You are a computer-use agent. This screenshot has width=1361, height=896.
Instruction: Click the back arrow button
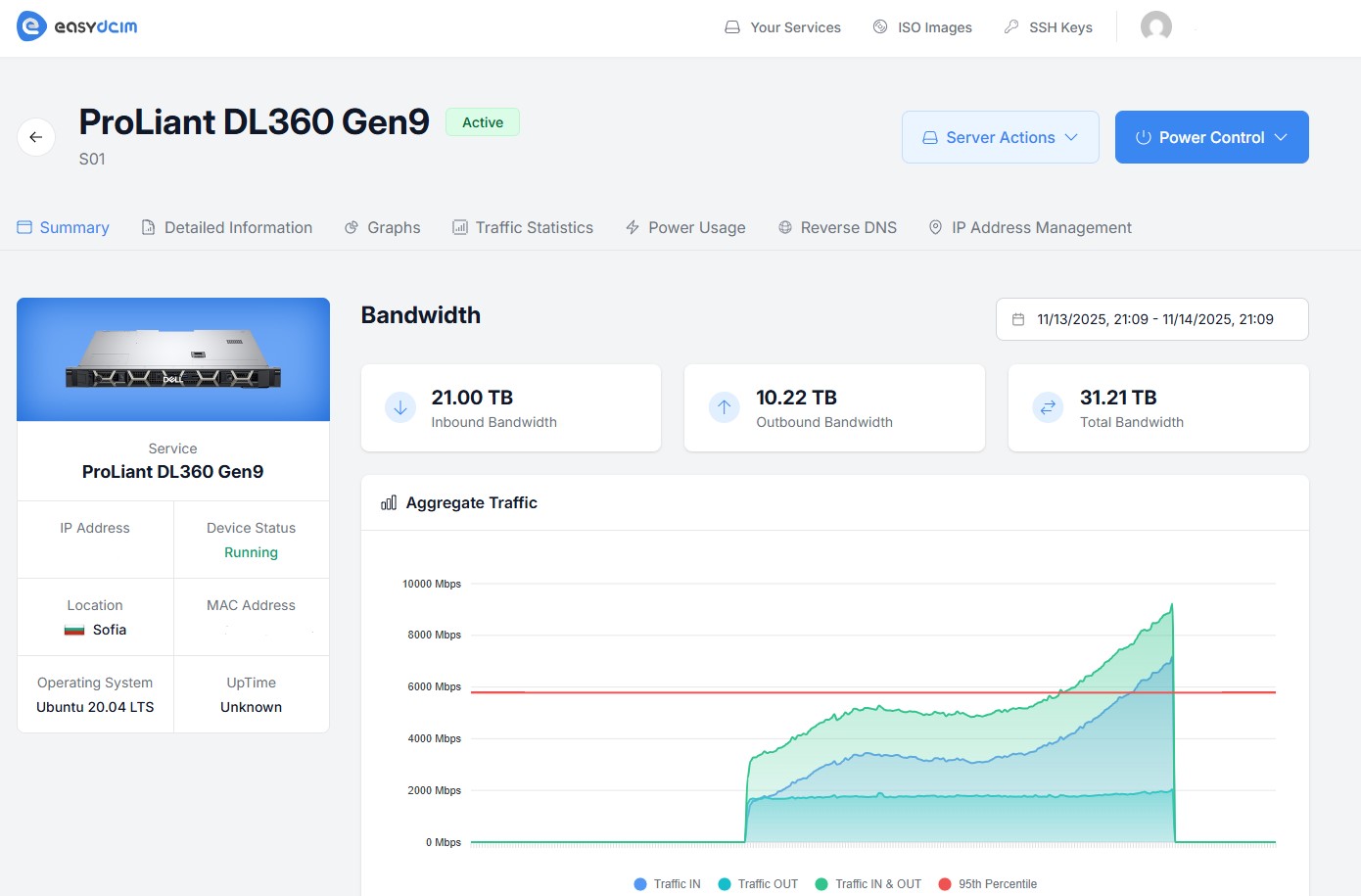point(36,137)
